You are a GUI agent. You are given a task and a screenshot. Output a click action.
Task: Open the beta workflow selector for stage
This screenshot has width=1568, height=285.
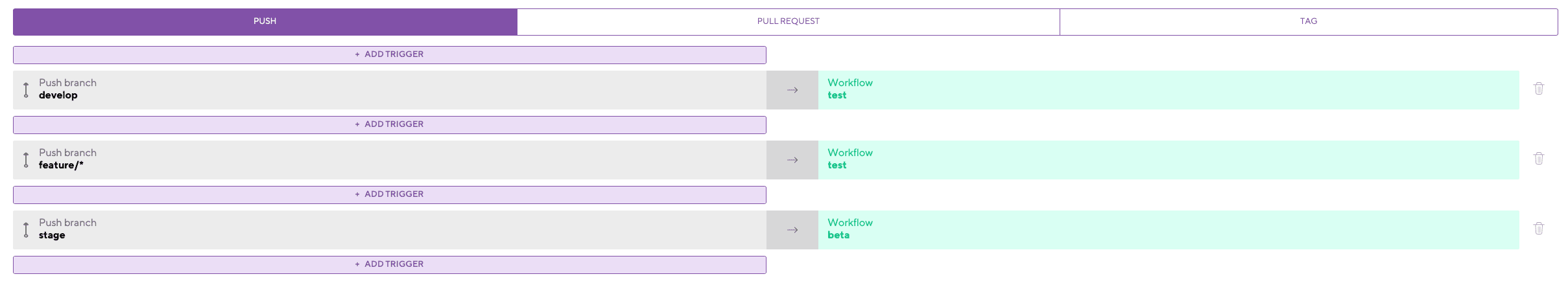1169,230
